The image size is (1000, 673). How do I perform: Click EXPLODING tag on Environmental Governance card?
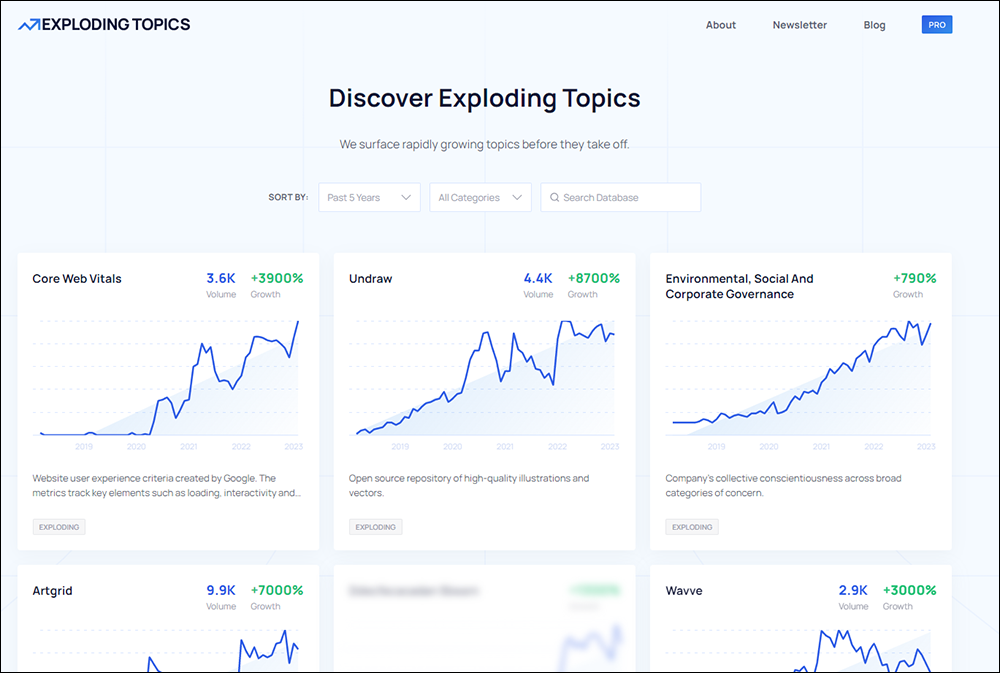(x=692, y=527)
